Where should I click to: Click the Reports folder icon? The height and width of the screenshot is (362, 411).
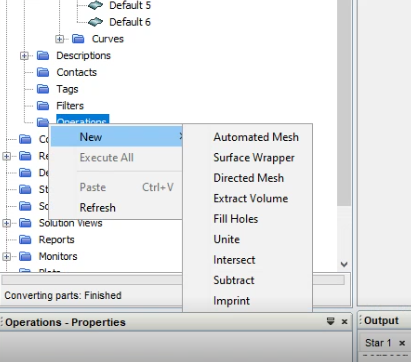click(25, 239)
